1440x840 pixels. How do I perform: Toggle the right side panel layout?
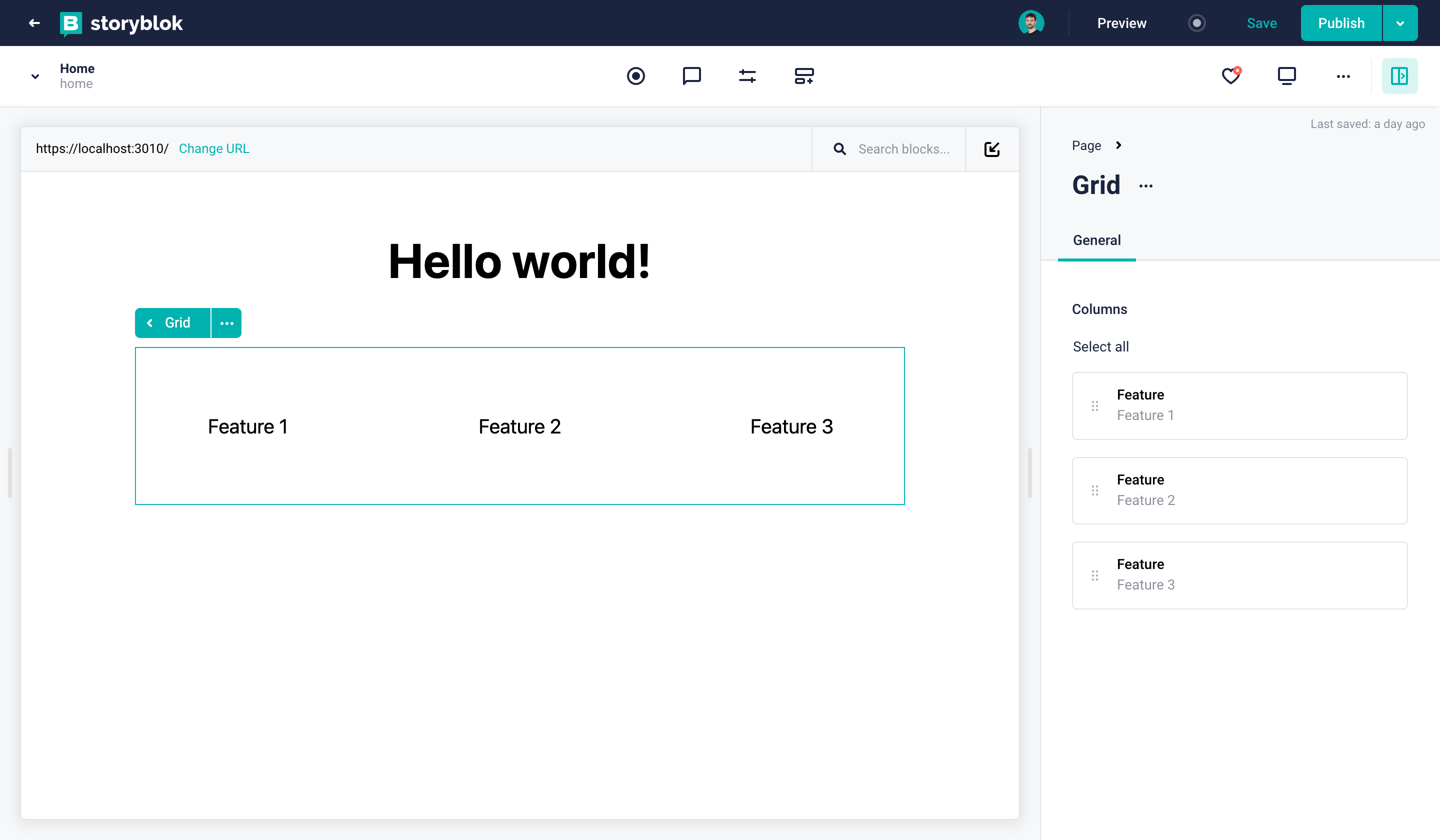1399,75
